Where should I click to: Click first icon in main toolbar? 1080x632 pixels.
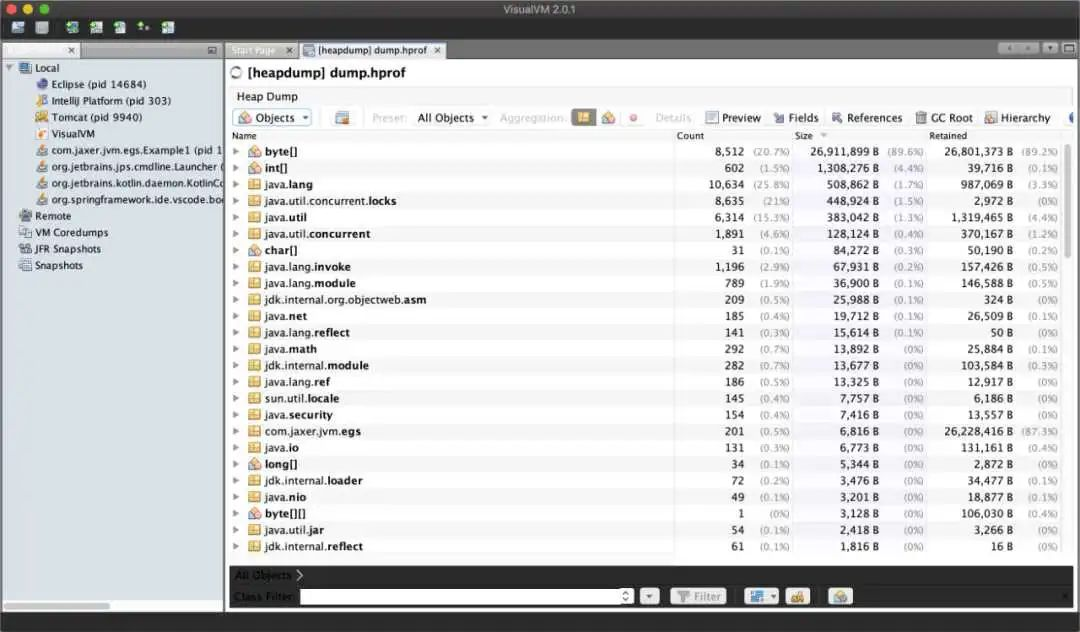[18, 28]
